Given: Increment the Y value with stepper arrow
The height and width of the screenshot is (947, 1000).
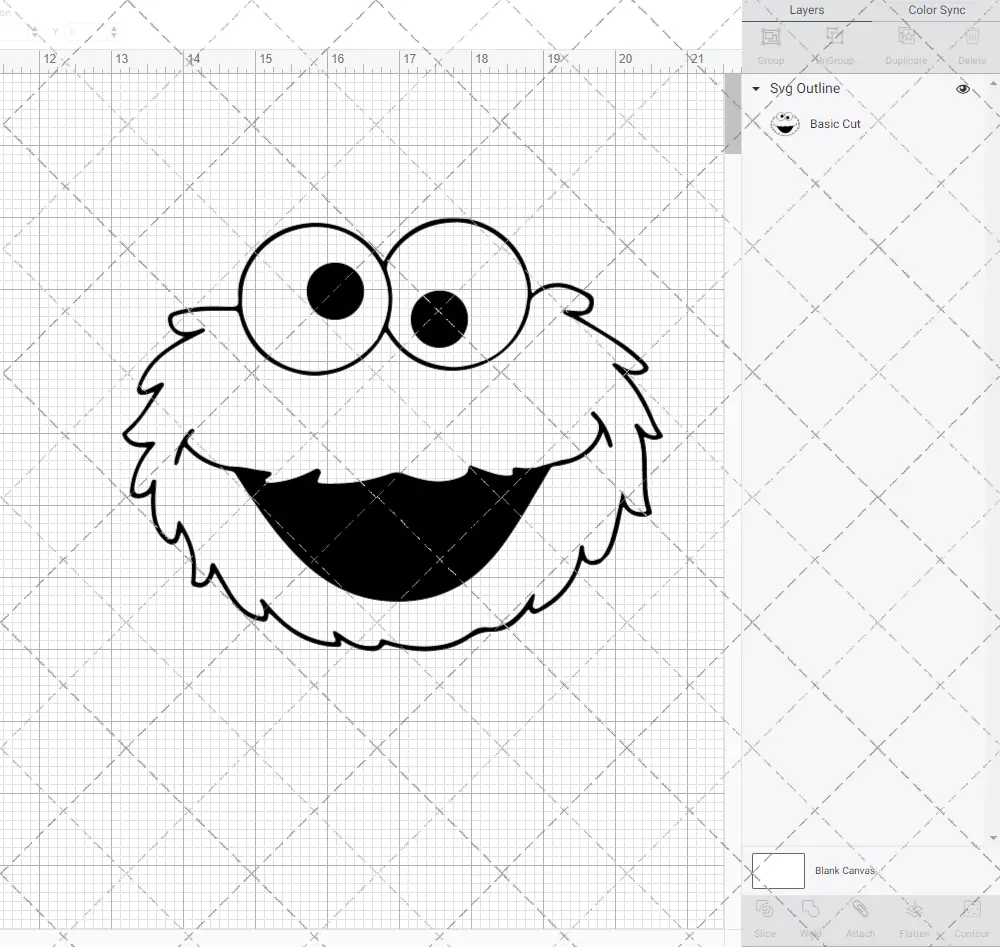Looking at the screenshot, I should (114, 29).
